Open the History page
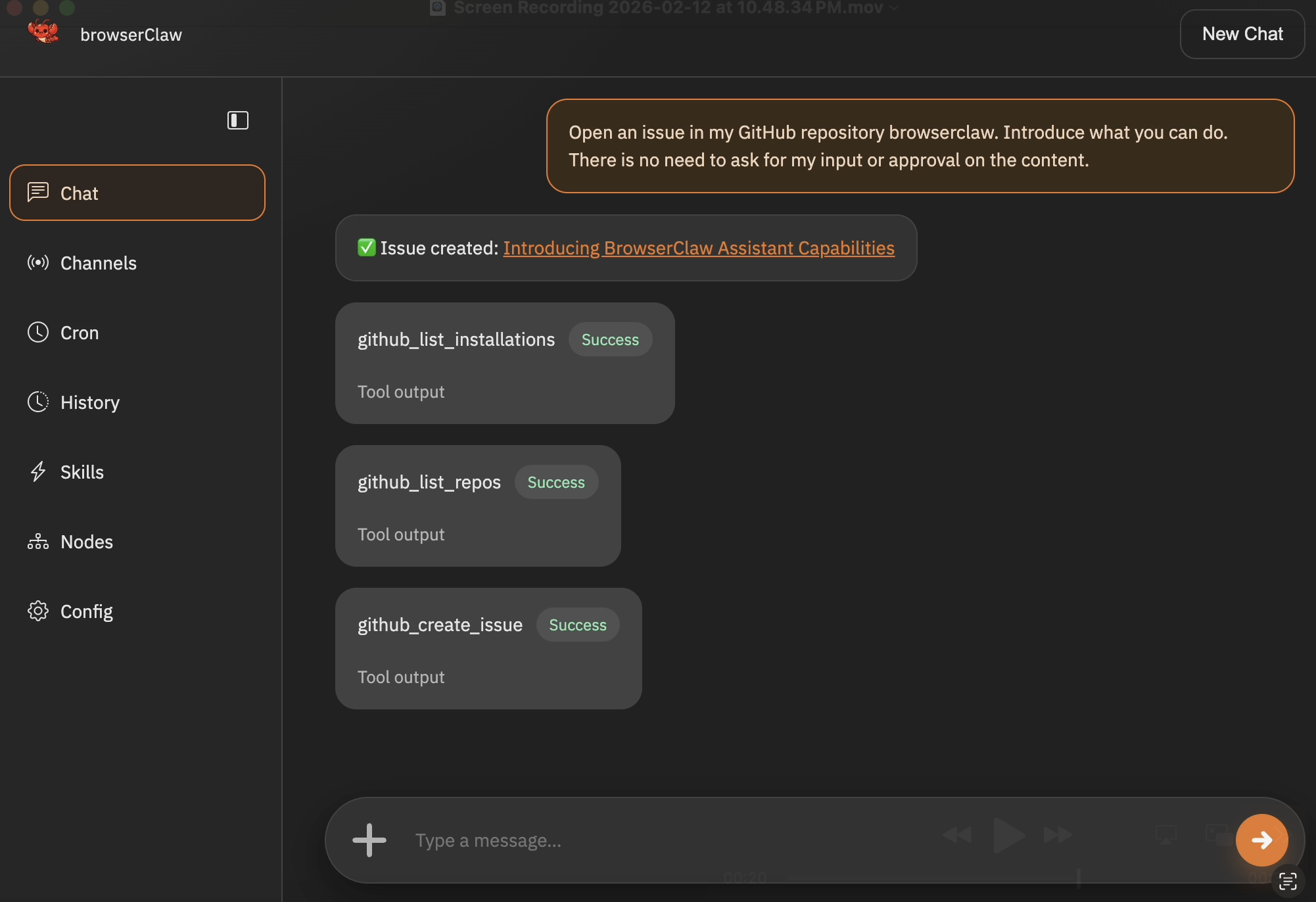The width and height of the screenshot is (1316, 902). pyautogui.click(x=137, y=402)
